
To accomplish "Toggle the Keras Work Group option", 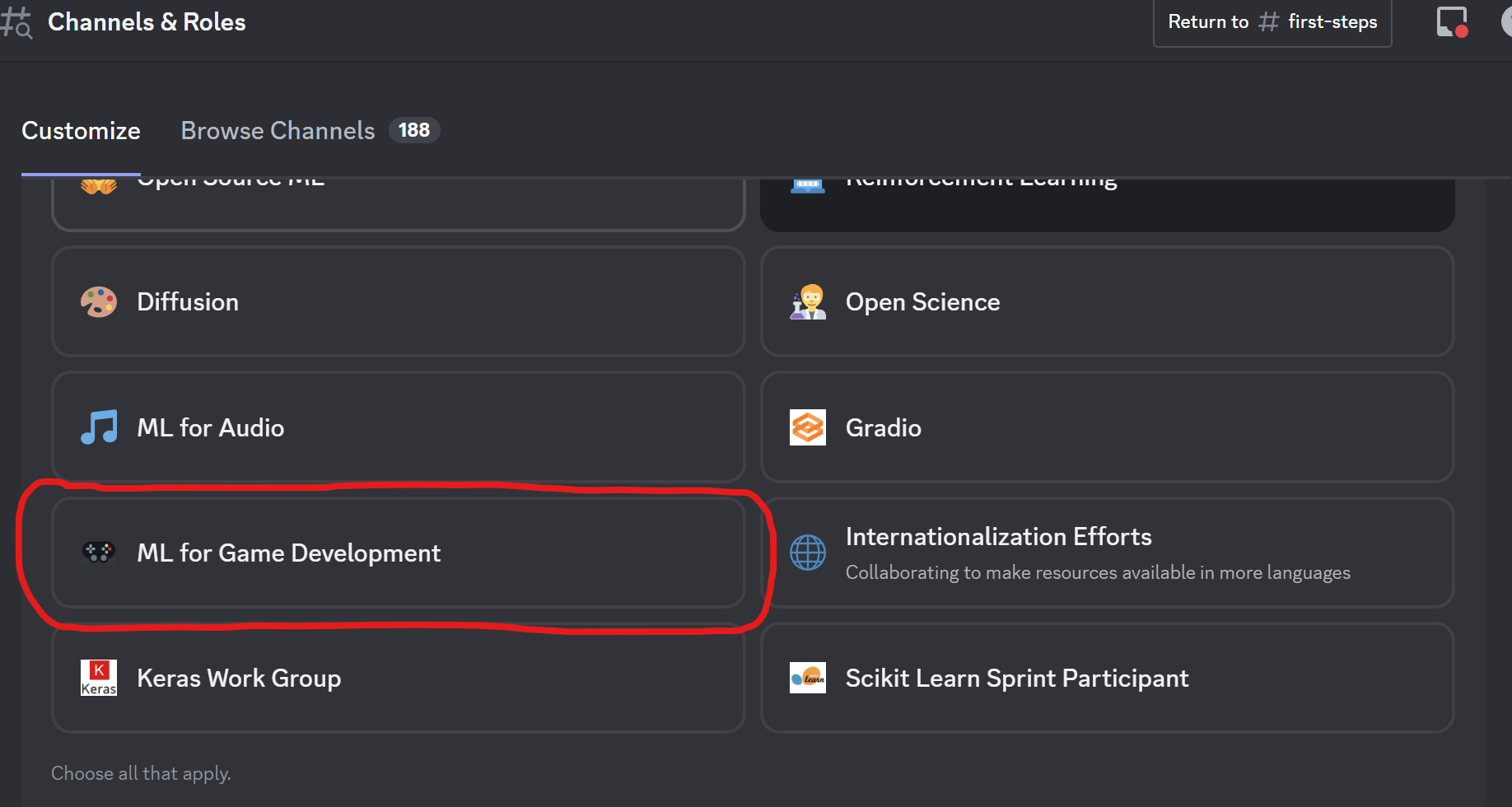I will [x=399, y=678].
